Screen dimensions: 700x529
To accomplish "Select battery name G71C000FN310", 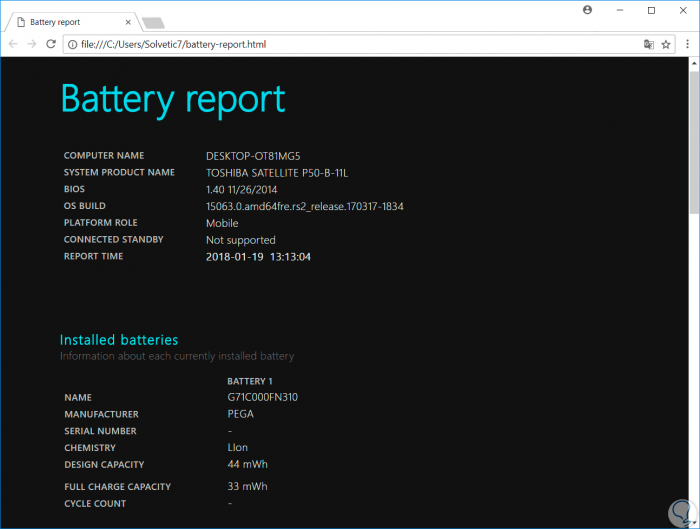I will tap(262, 397).
